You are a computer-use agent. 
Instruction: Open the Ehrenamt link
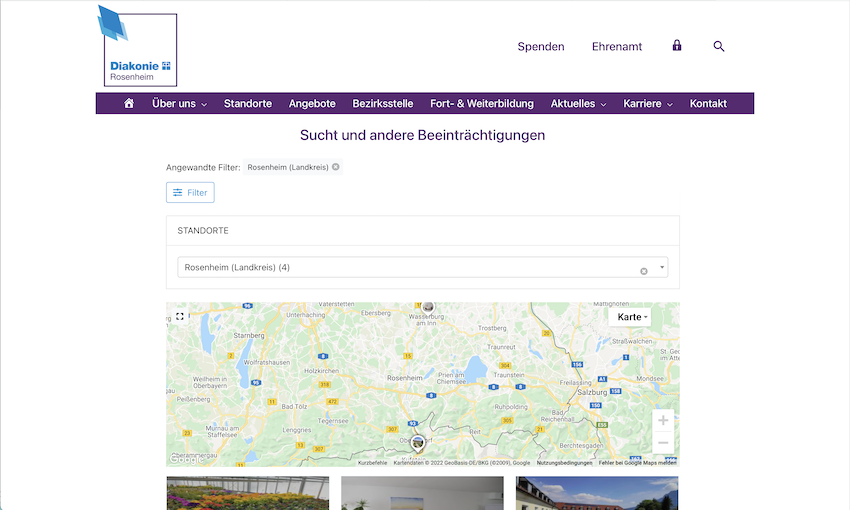tap(617, 47)
